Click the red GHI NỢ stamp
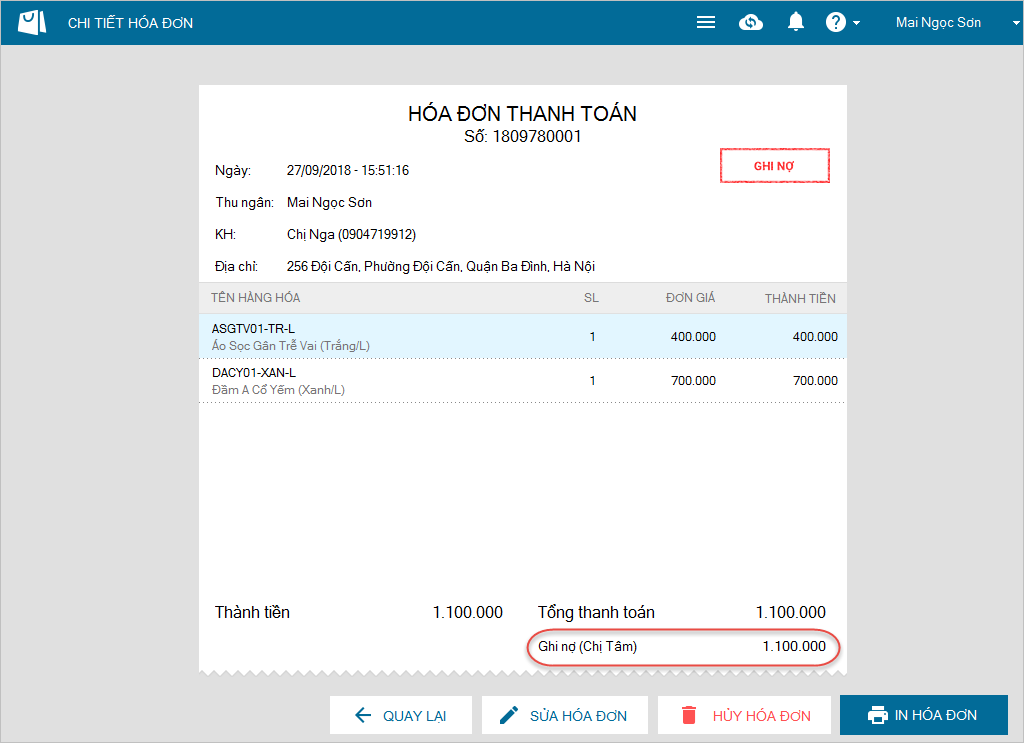This screenshot has height=743, width=1024. [774, 166]
